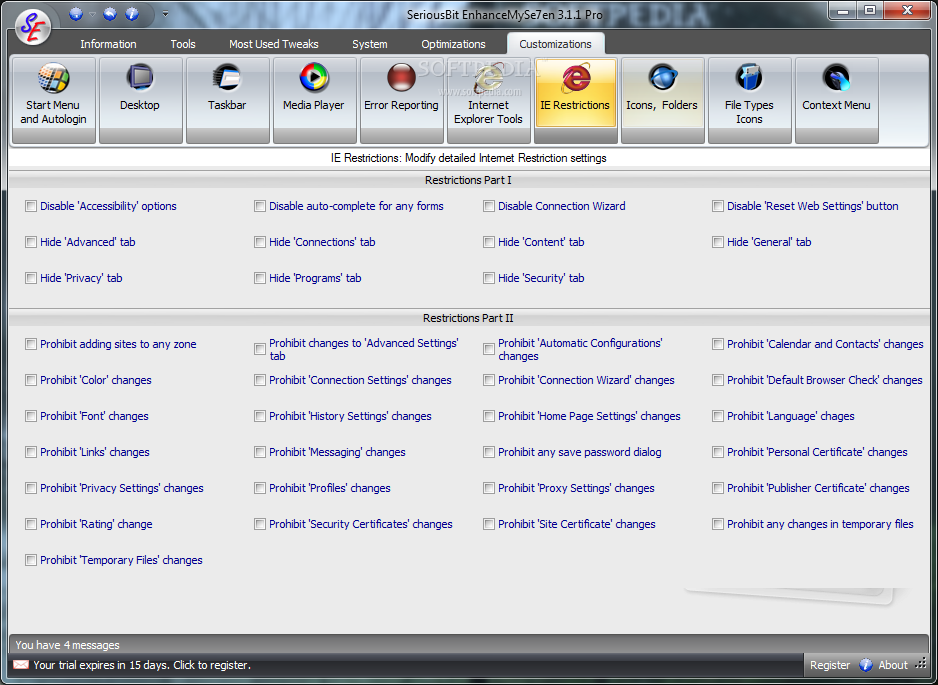Switch to the Information tab
The image size is (938, 685).
coord(108,44)
